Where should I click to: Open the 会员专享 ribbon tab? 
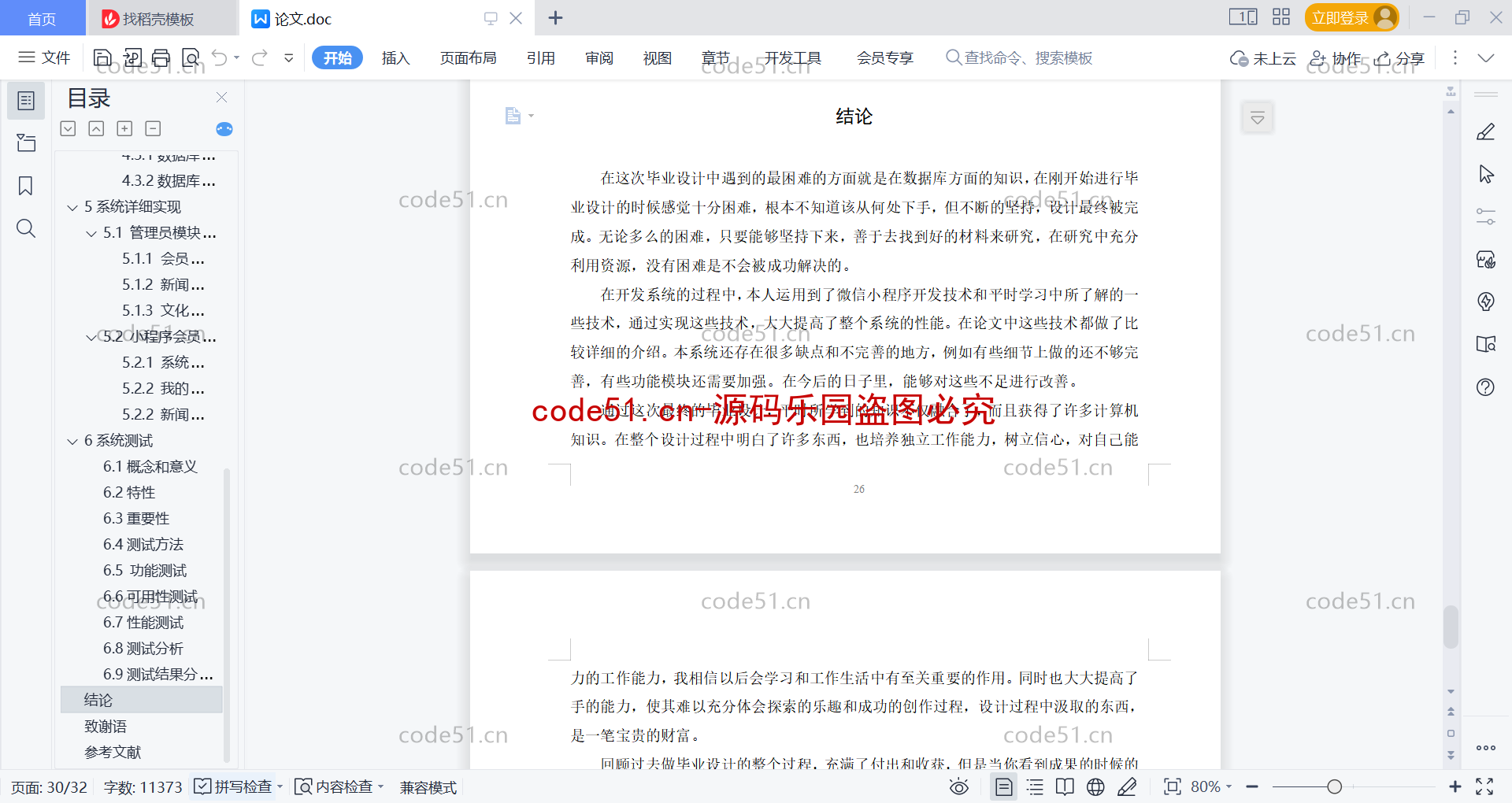click(x=885, y=57)
